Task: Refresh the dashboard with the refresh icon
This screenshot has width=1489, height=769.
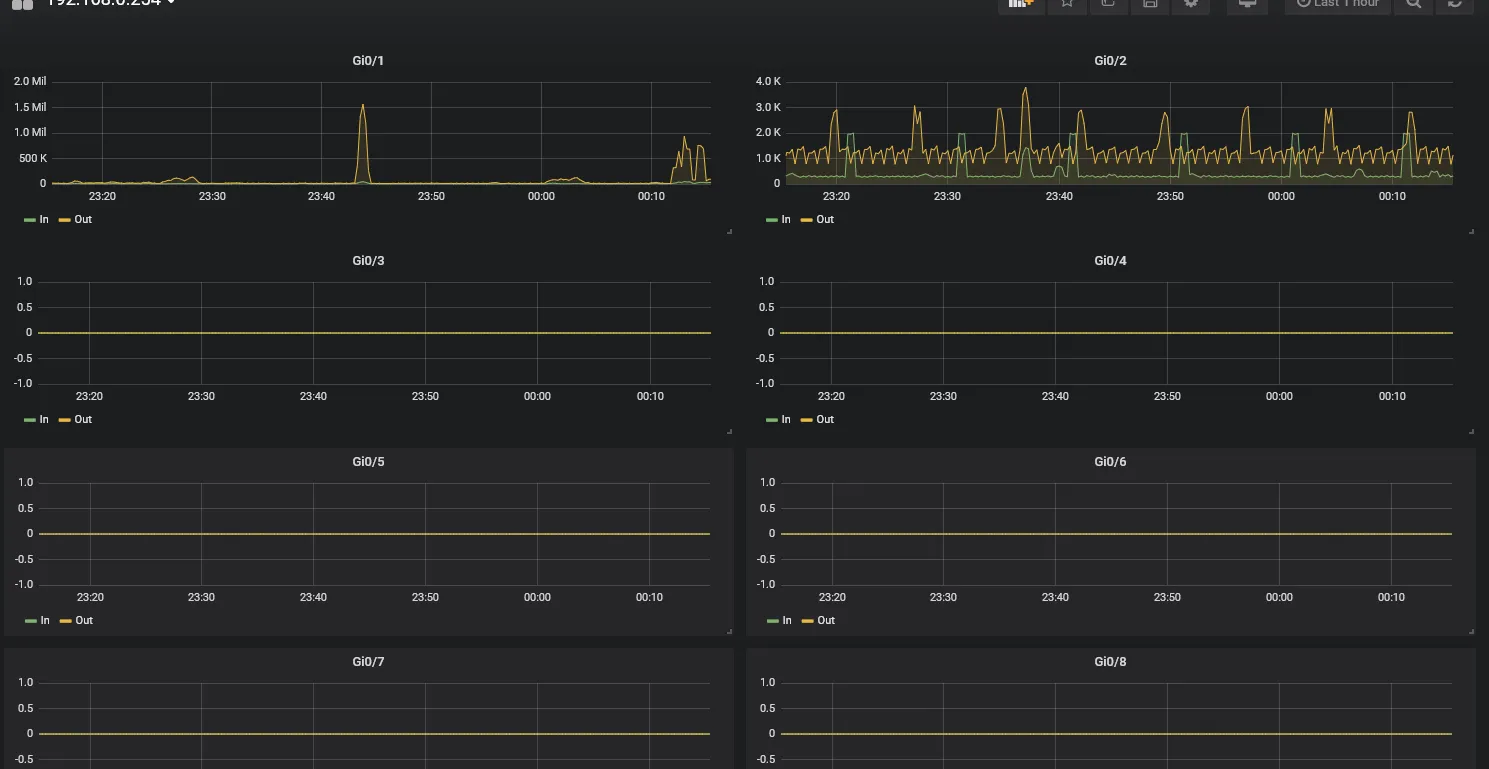Action: (1455, 4)
